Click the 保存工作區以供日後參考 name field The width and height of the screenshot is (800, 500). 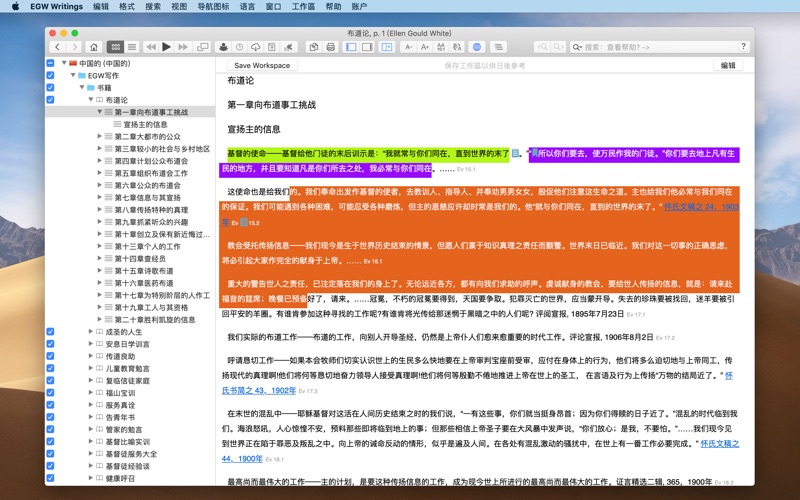(485, 65)
